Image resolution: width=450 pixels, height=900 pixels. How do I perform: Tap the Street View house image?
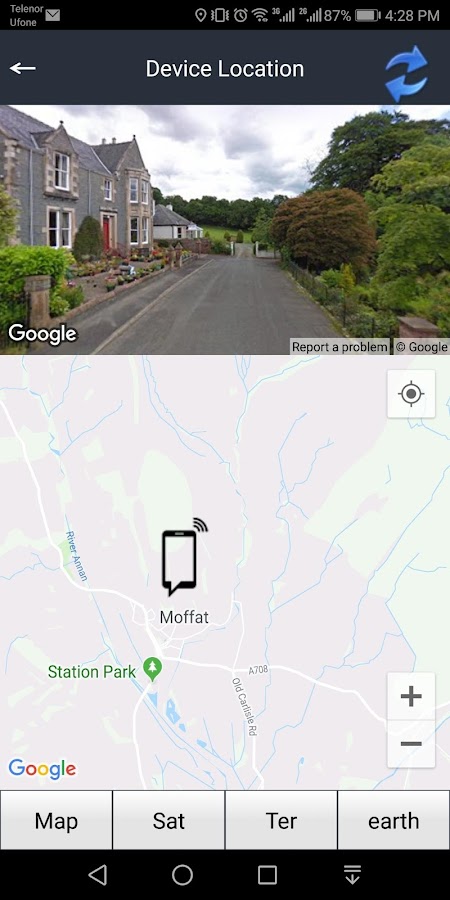225,230
